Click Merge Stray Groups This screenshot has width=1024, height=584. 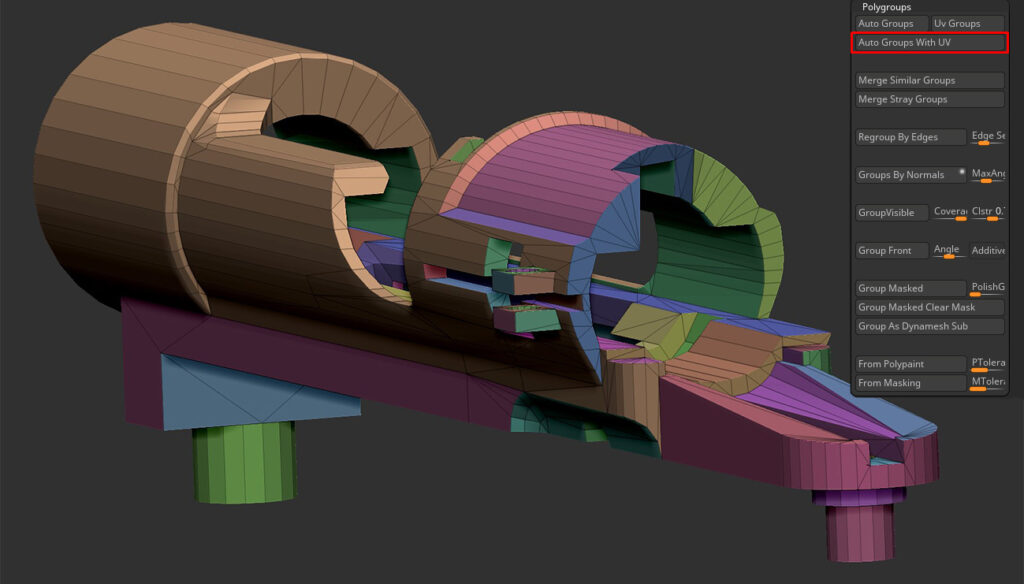click(x=930, y=99)
